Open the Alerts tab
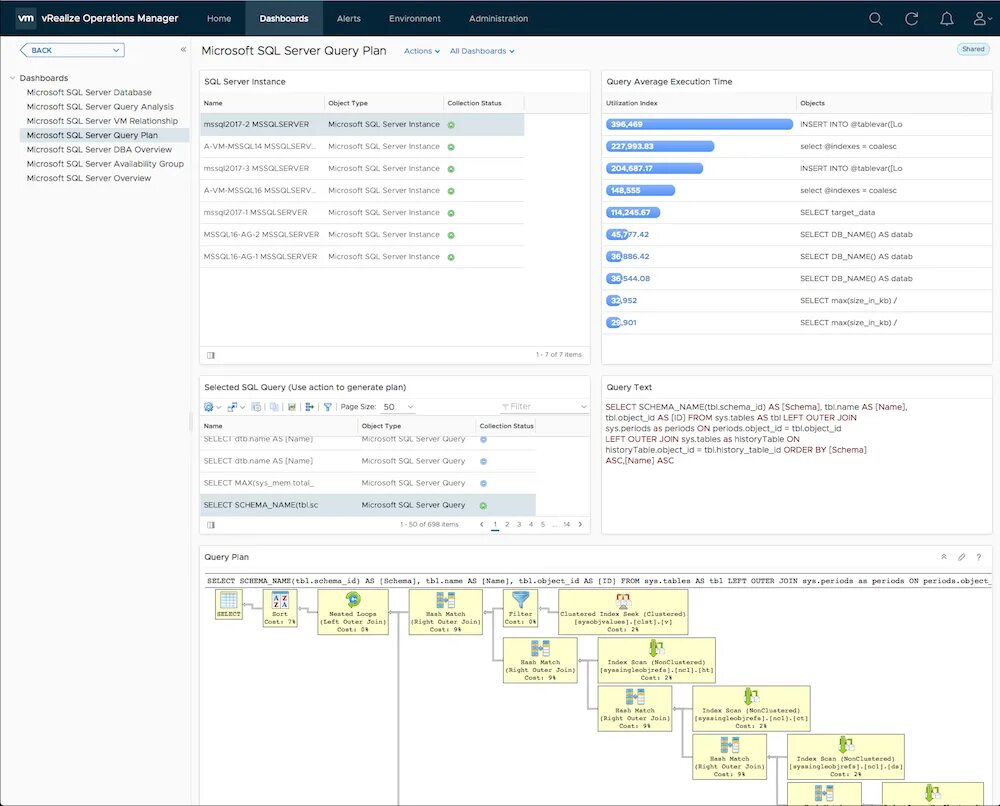 (x=348, y=18)
